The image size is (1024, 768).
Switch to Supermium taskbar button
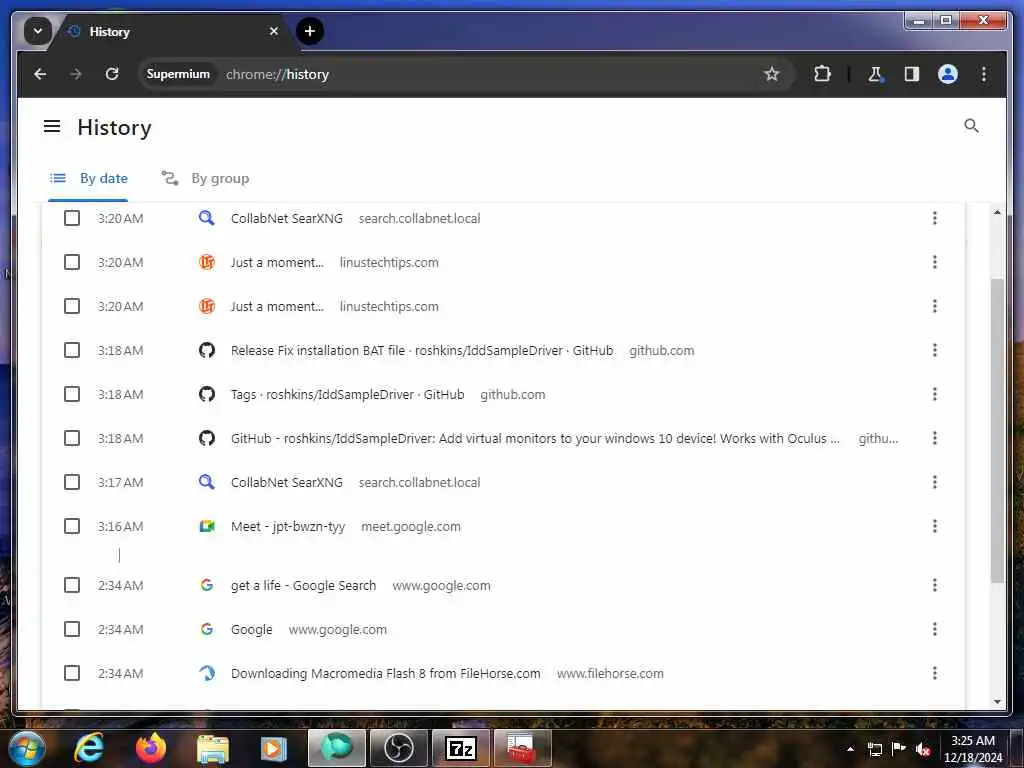[337, 748]
